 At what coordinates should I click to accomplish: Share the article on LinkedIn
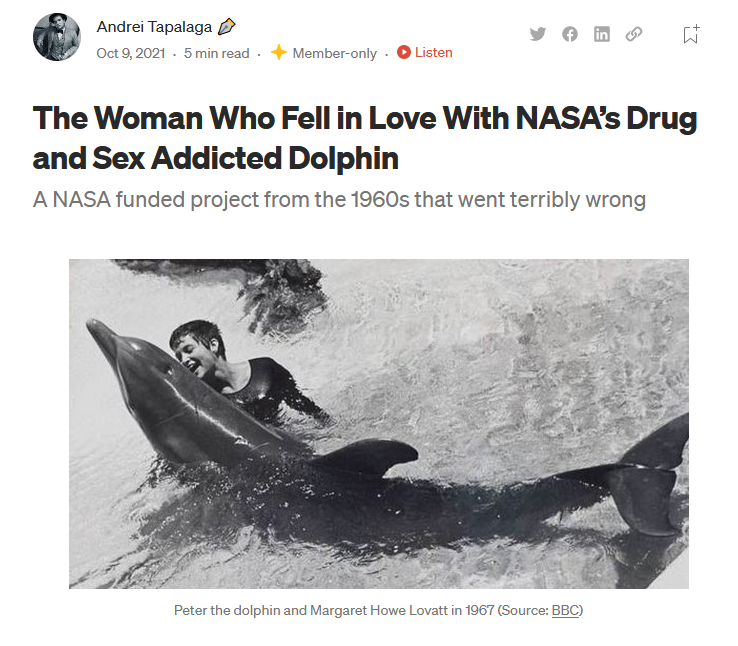tap(602, 34)
